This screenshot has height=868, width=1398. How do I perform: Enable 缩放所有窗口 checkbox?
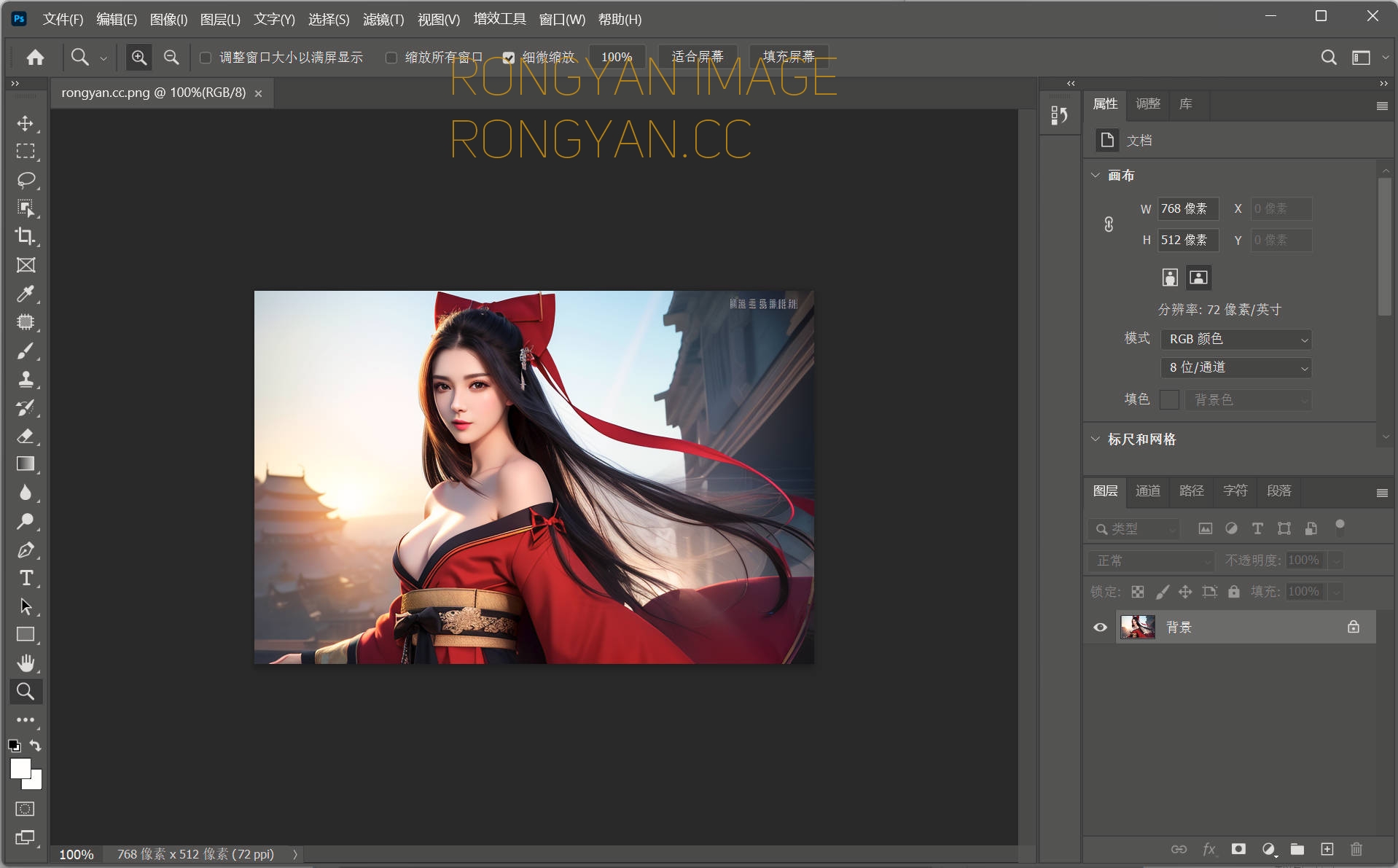[391, 58]
